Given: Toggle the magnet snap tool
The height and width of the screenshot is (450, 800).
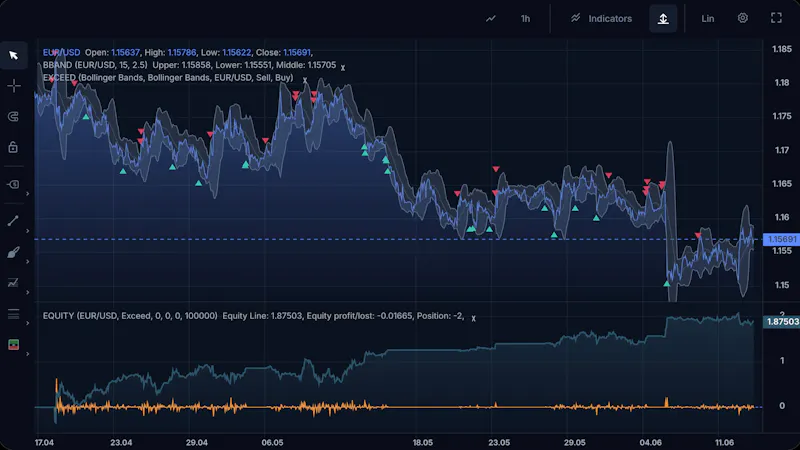Looking at the screenshot, I should [14, 117].
